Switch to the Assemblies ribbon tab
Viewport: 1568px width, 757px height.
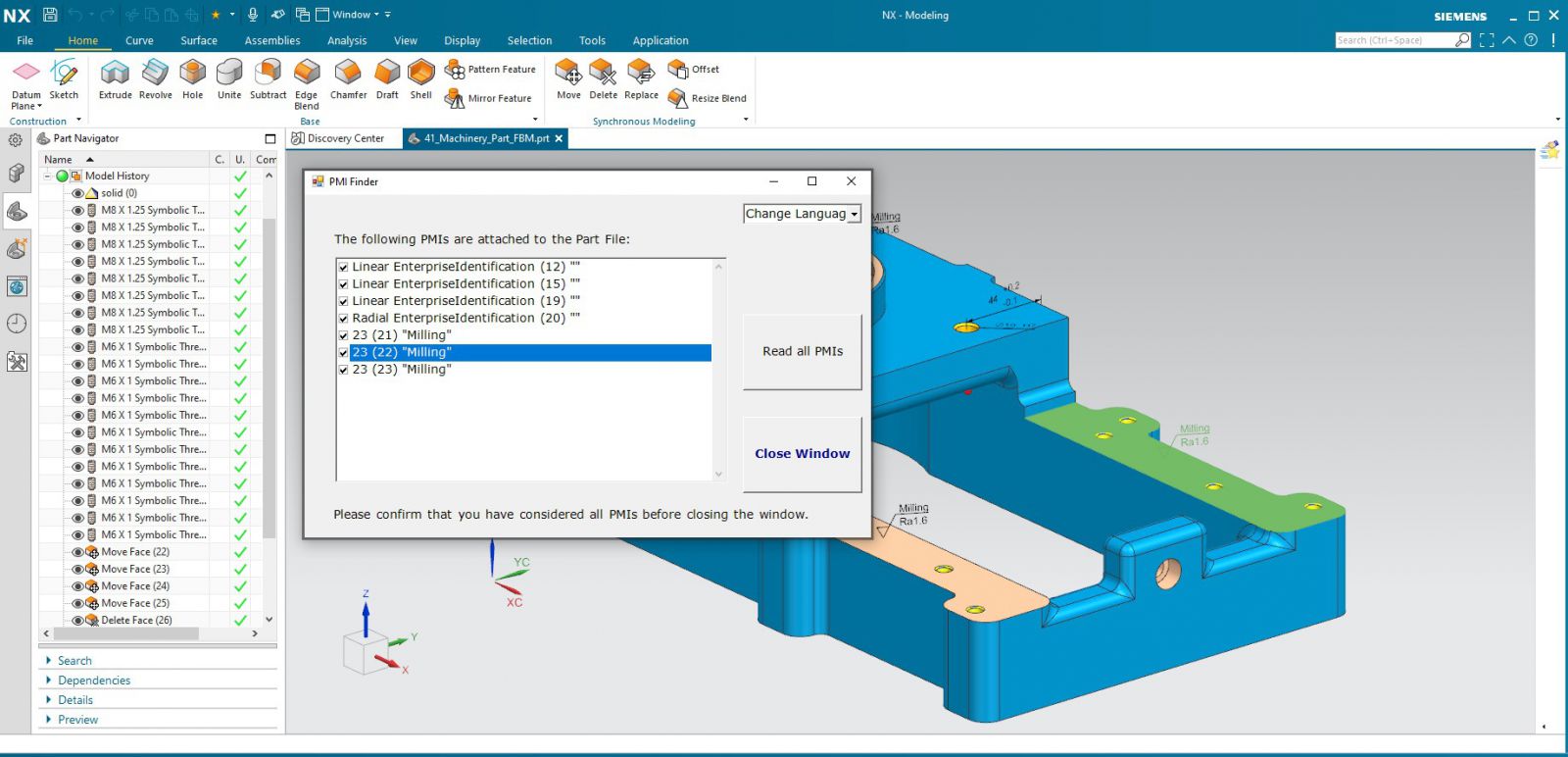click(x=272, y=40)
